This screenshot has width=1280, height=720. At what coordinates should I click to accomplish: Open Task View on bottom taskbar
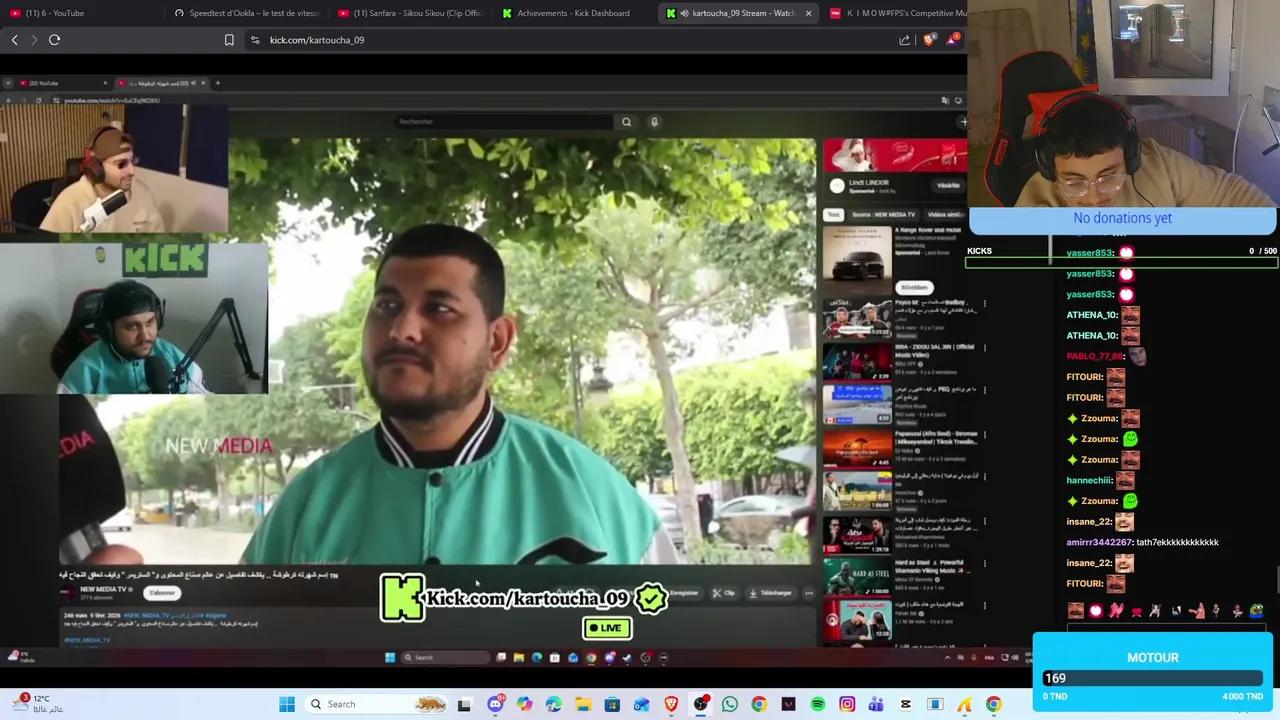click(x=464, y=704)
